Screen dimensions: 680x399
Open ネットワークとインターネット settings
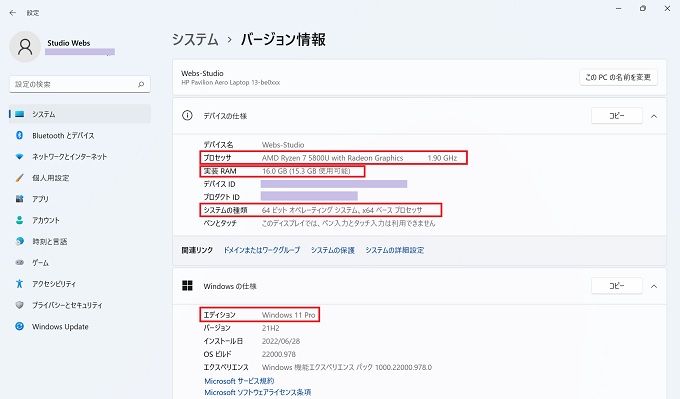point(80,157)
